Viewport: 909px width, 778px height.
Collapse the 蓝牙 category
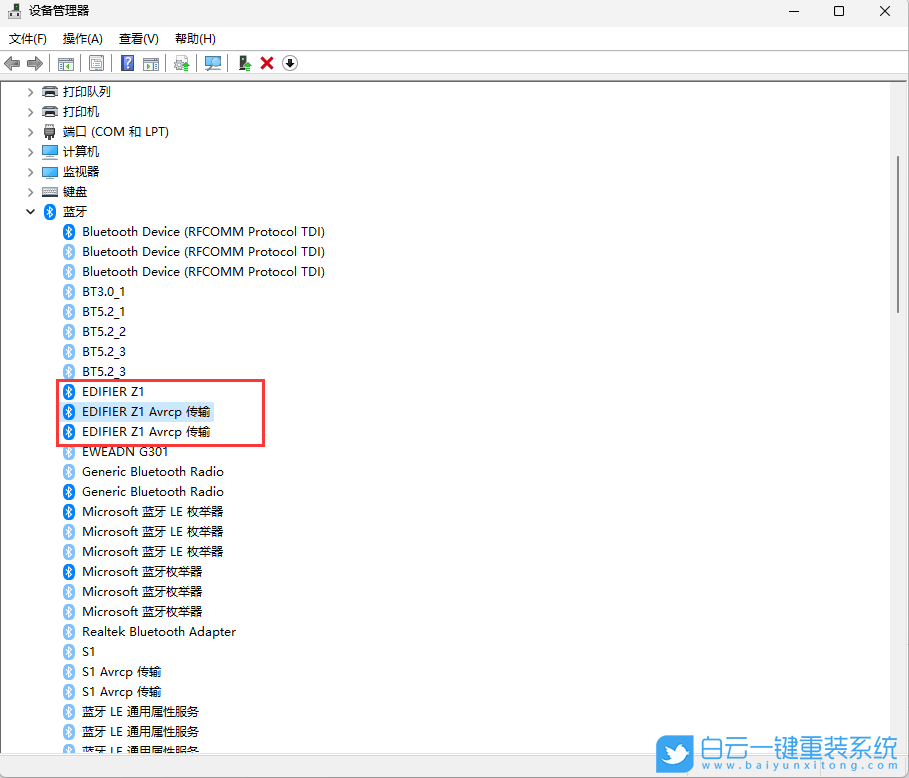[30, 211]
